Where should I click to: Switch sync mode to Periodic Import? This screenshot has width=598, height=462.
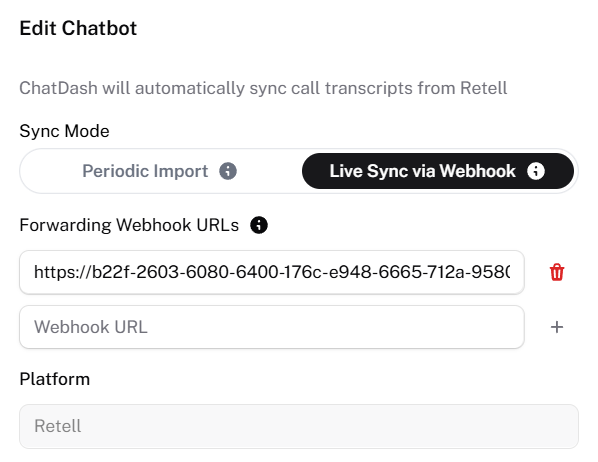click(160, 171)
